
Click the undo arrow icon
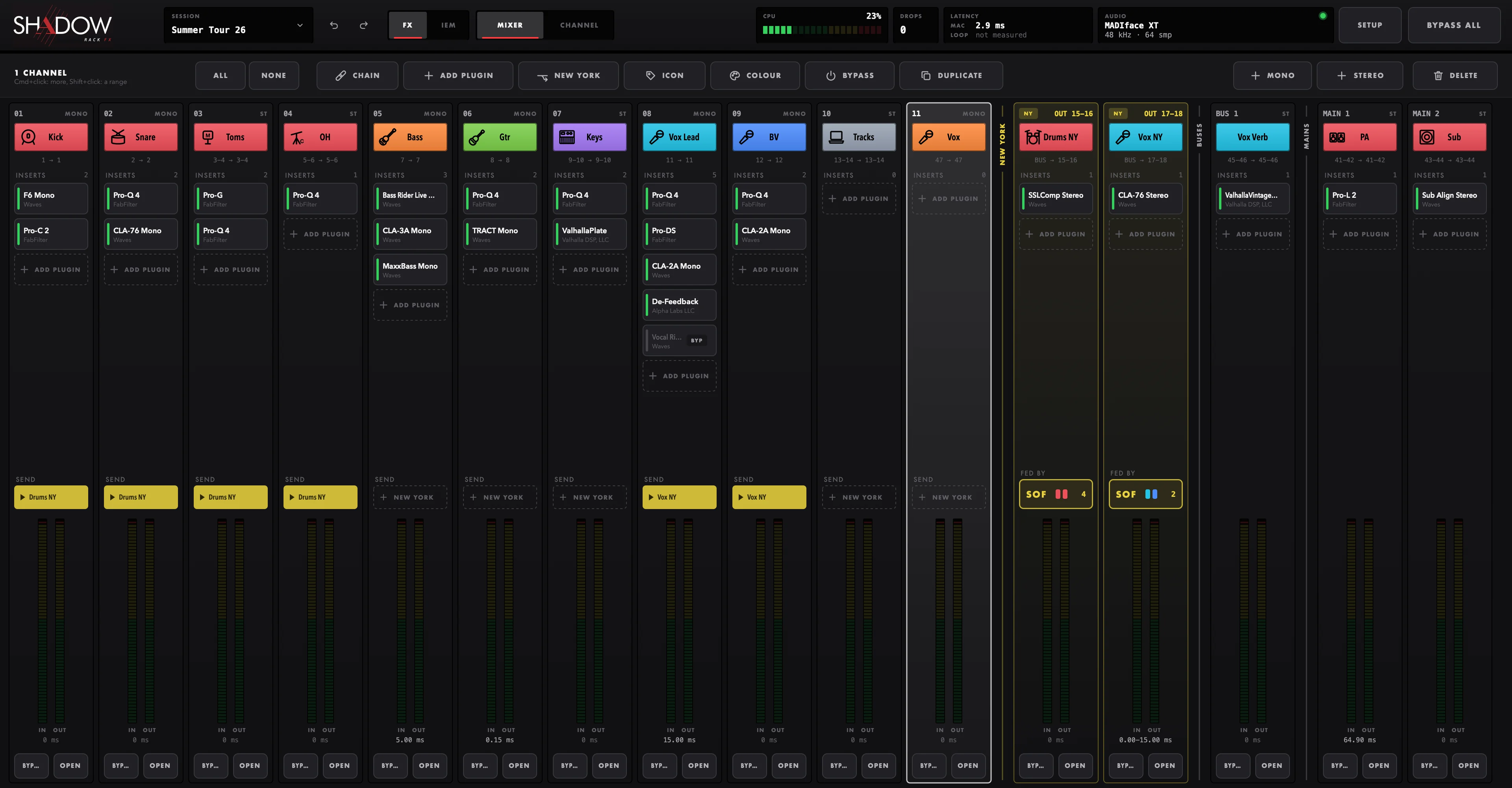tap(334, 25)
